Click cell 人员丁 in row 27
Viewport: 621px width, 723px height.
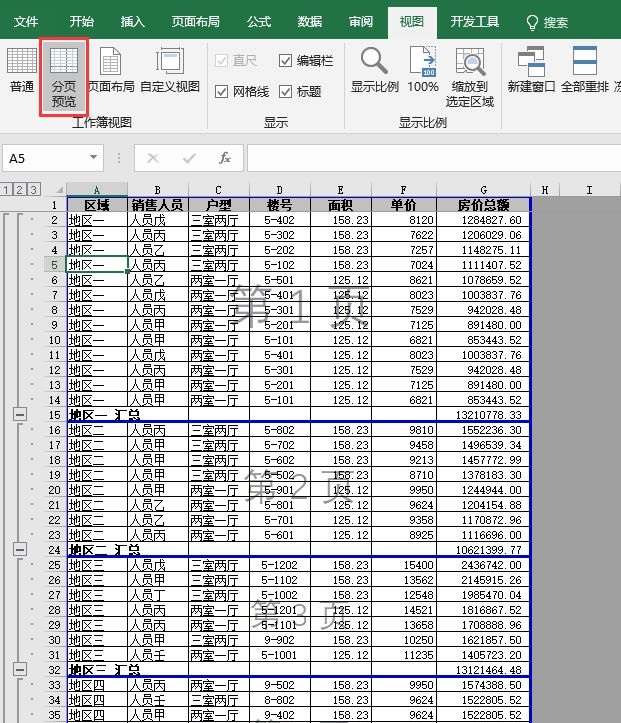click(158, 595)
